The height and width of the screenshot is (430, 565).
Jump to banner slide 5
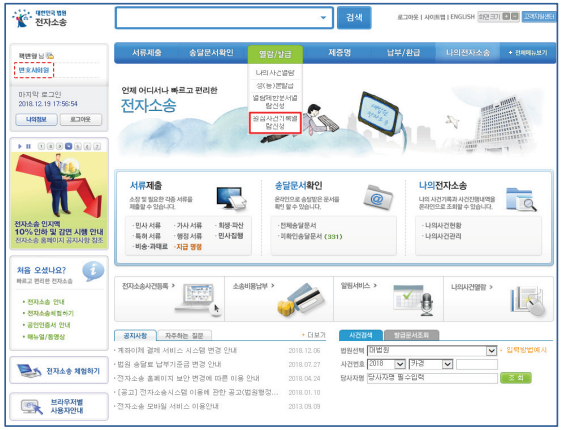tap(78, 146)
